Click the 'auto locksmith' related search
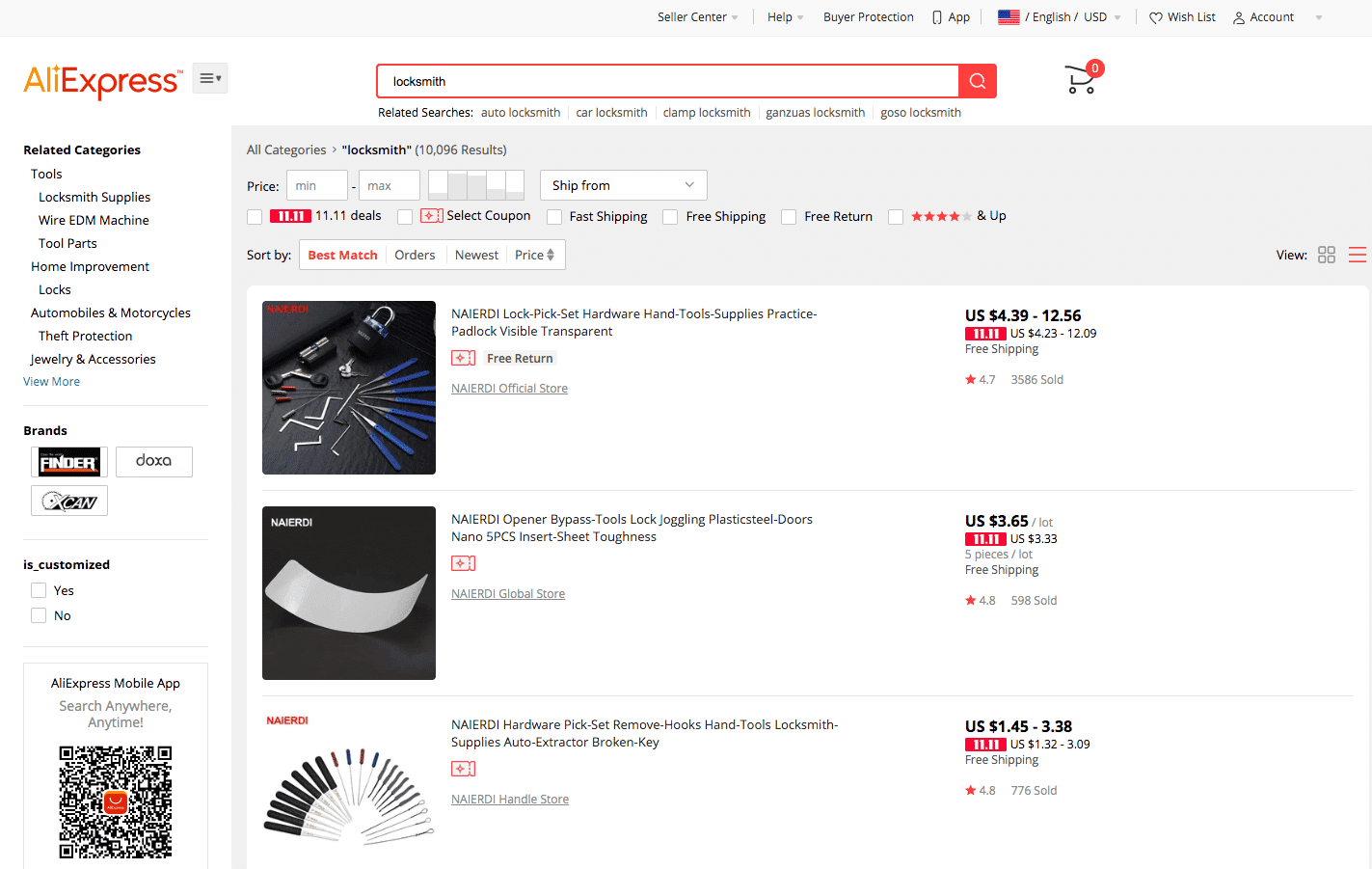This screenshot has height=869, width=1372. (x=521, y=113)
